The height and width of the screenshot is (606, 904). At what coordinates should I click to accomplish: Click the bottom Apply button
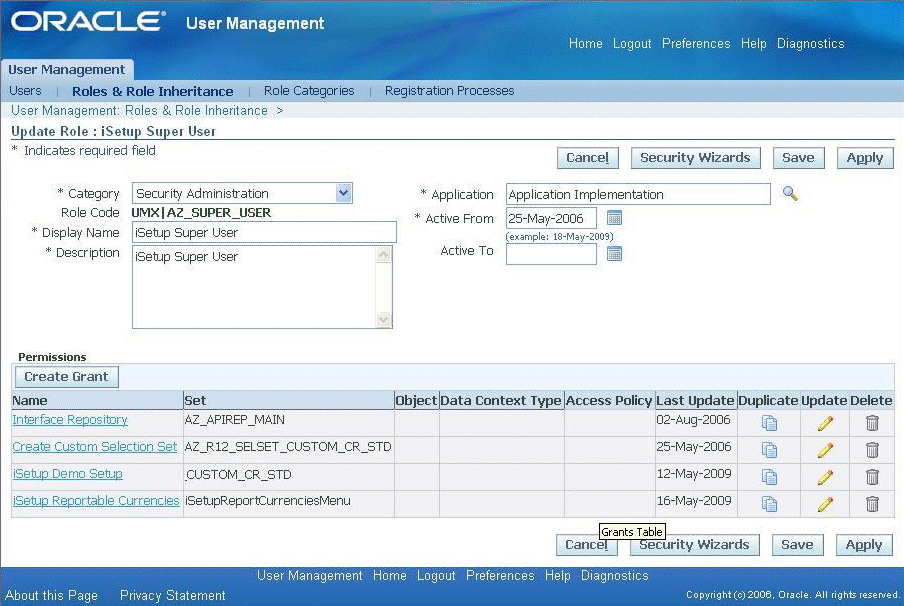(864, 545)
